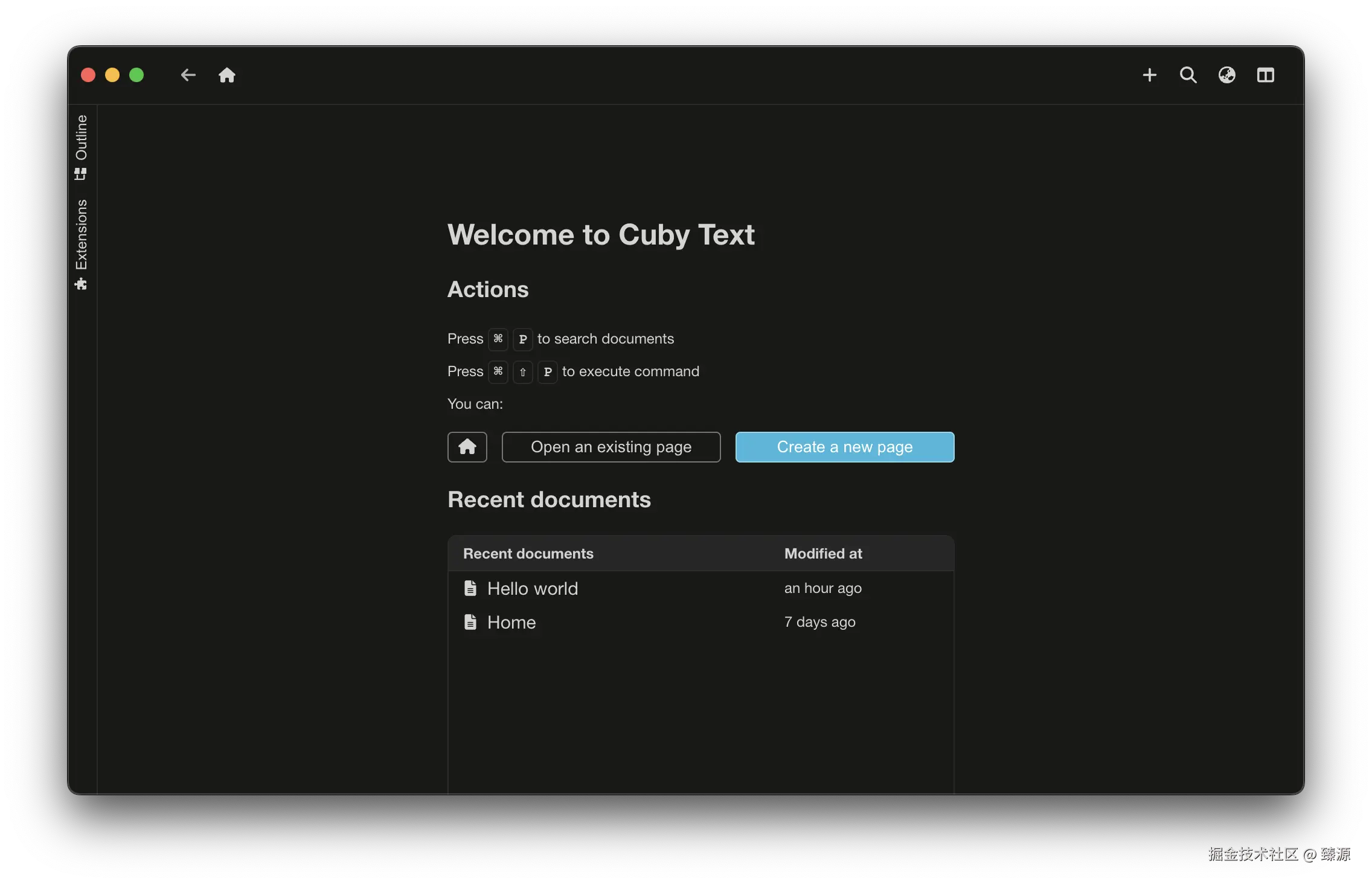Click the 'an hour ago' timestamp

point(823,588)
